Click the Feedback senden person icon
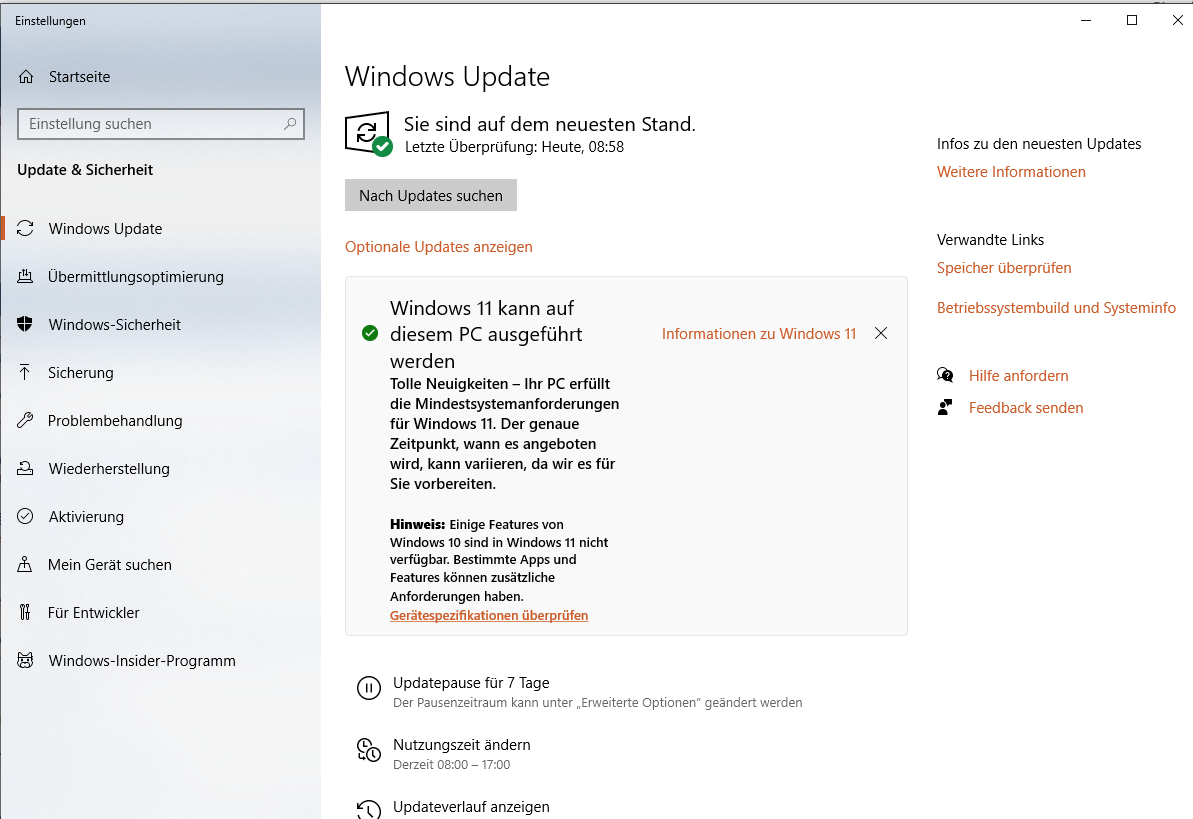 click(945, 407)
